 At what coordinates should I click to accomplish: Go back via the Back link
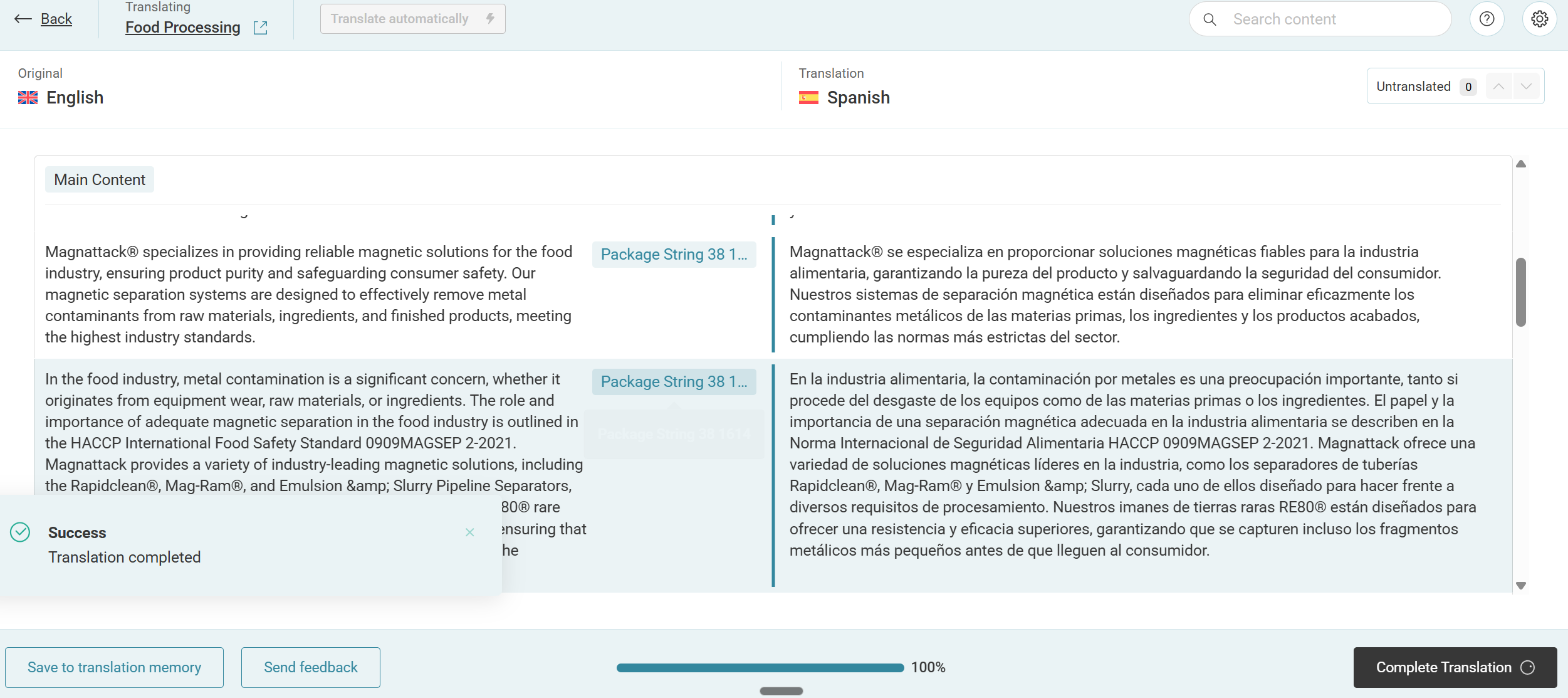[56, 19]
